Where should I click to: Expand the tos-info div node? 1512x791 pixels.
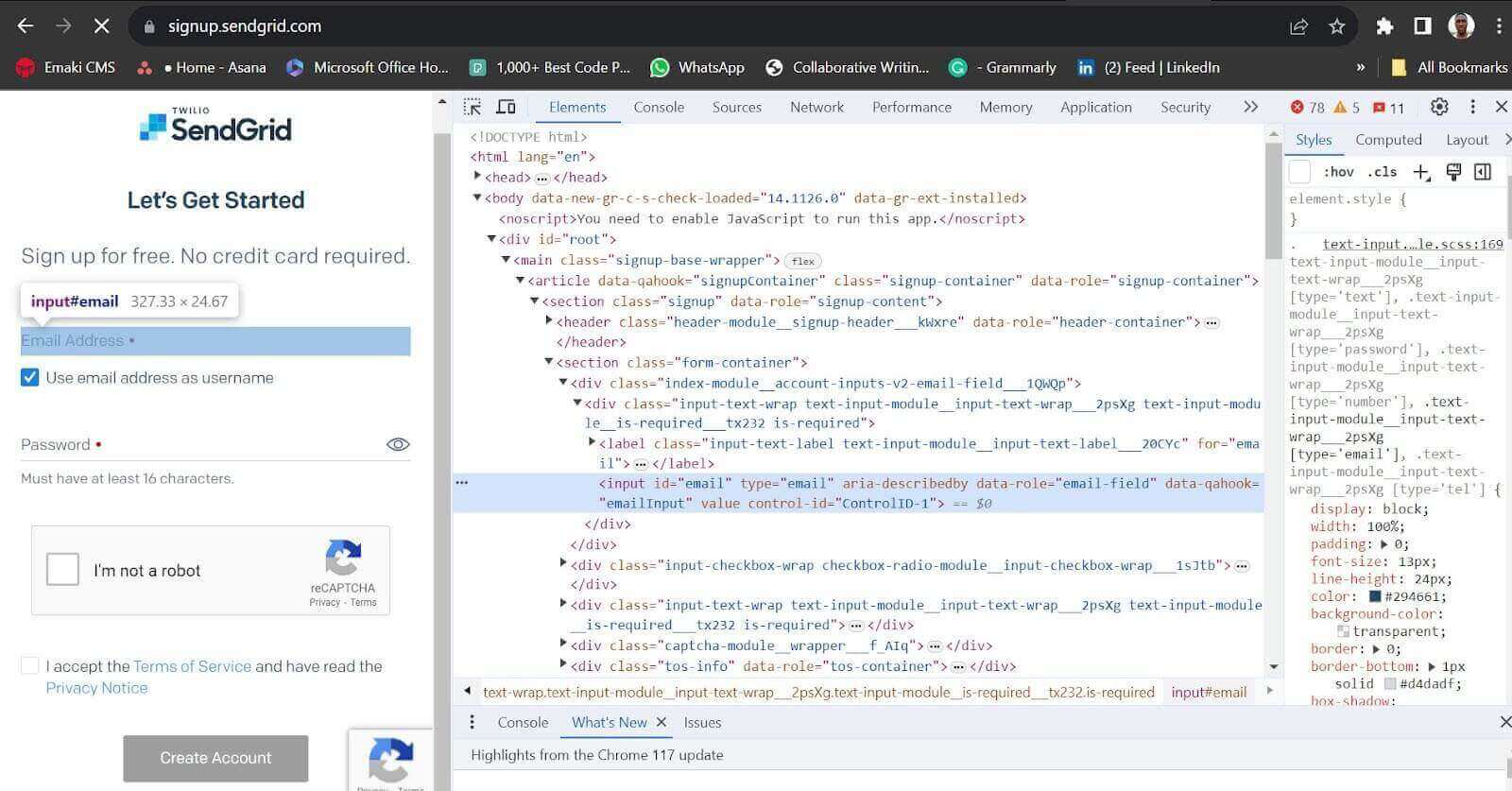click(563, 665)
